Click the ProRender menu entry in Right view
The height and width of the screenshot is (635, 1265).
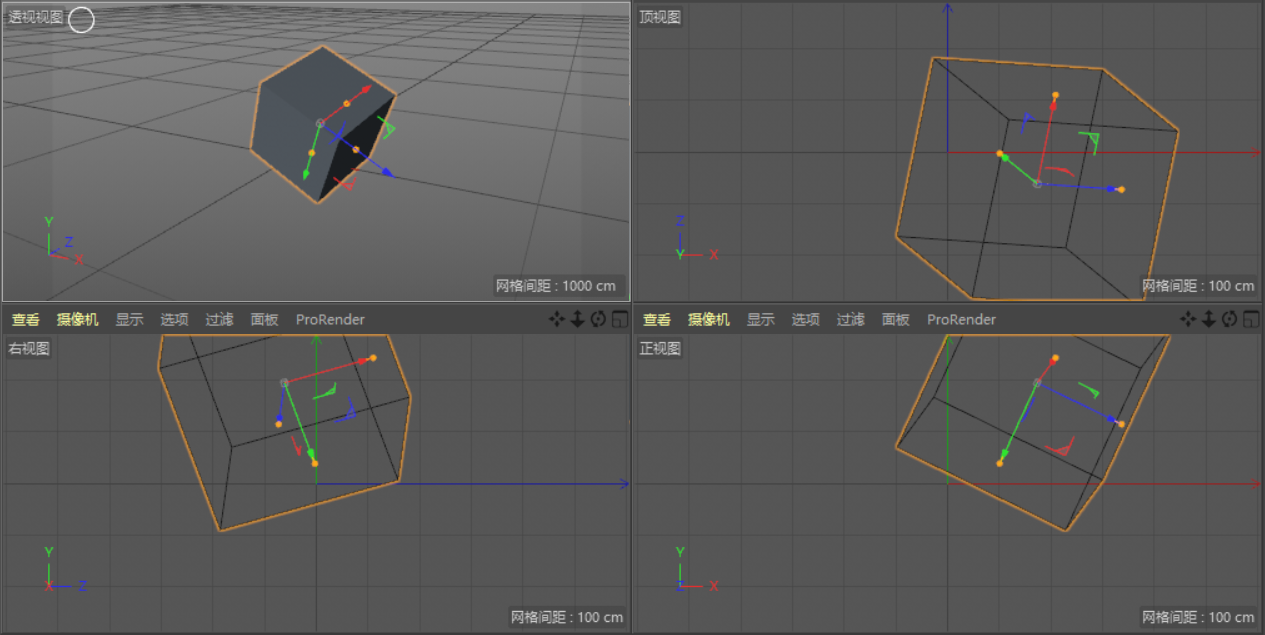pos(330,319)
